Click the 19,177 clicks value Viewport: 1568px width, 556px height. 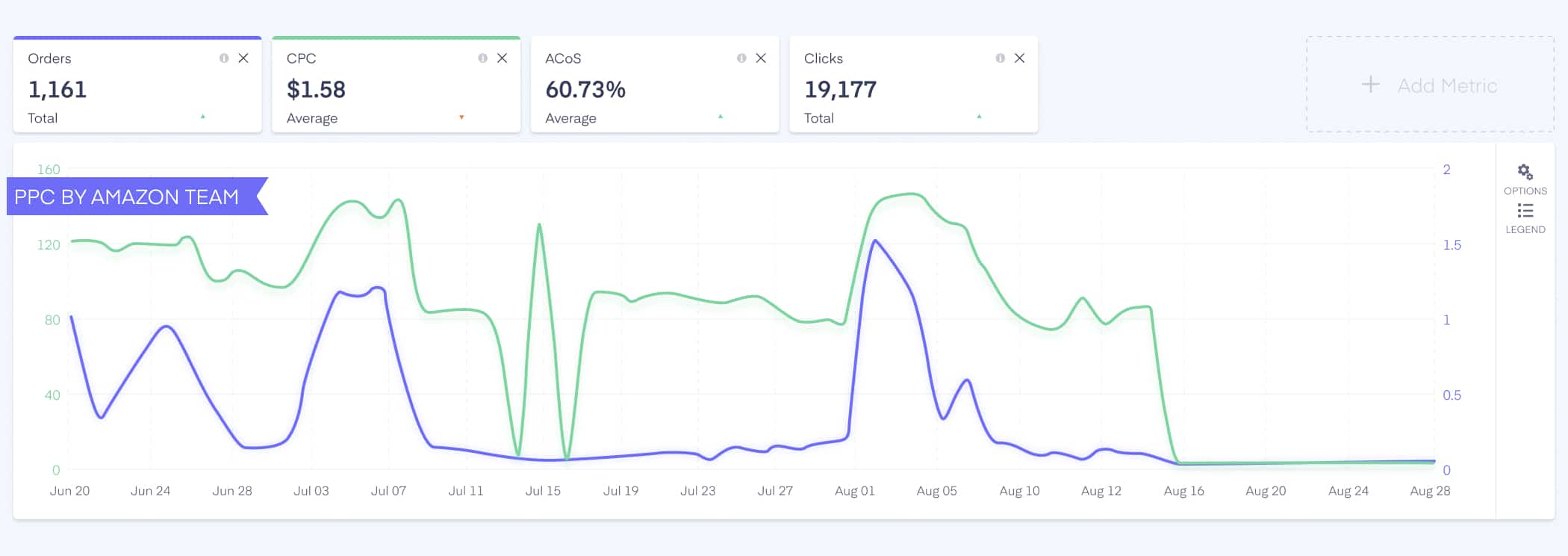click(841, 90)
